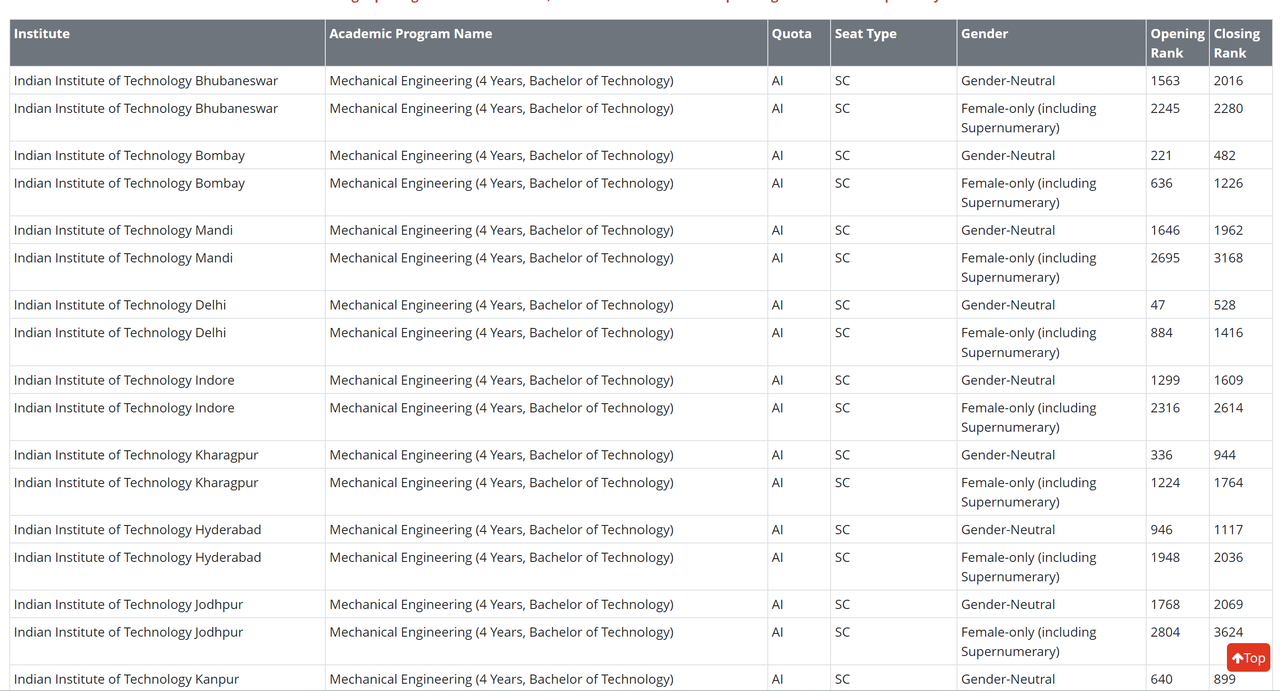
Task: Select closing rank value 2280
Action: tap(1228, 109)
